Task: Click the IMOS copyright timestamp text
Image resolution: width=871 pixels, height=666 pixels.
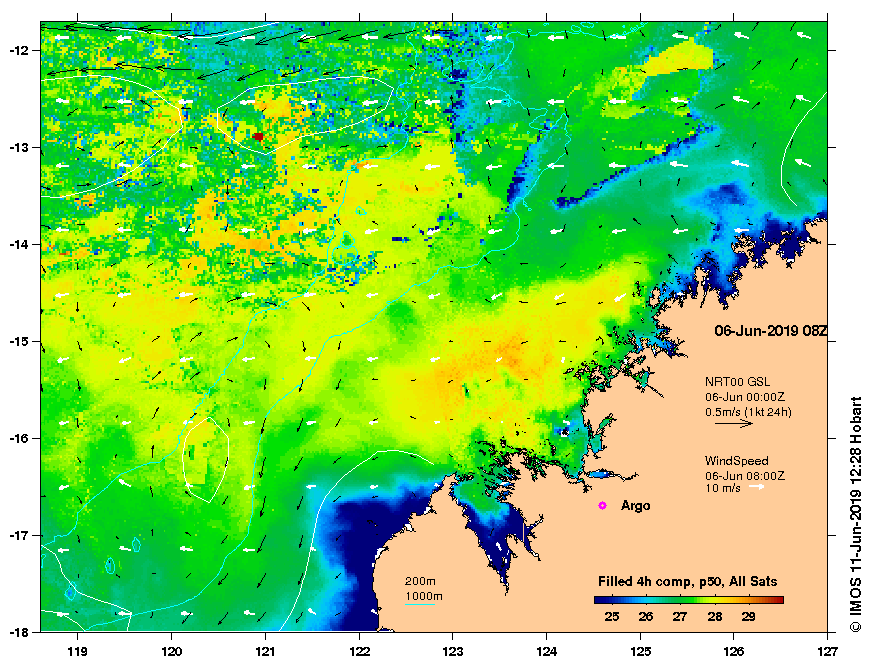Action: (855, 514)
